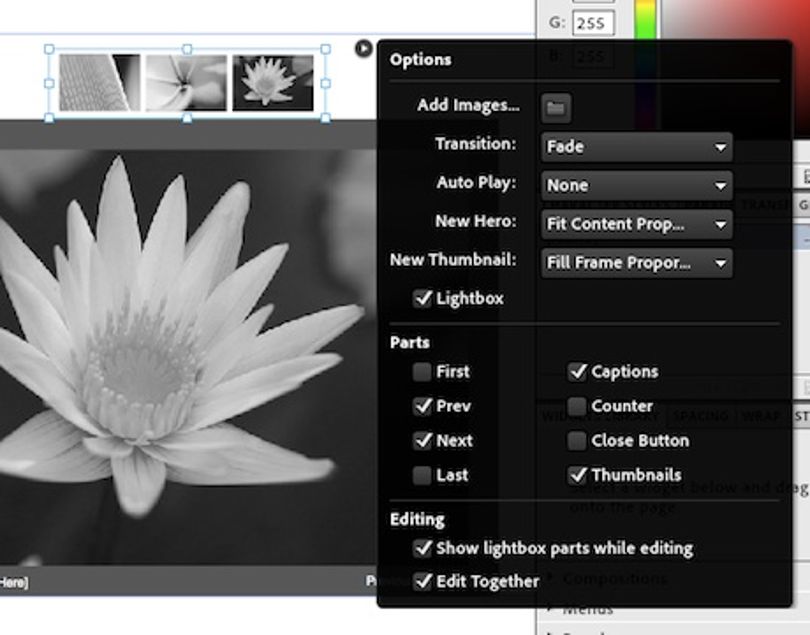Click the green color slider strip
810x635 pixels.
tap(645, 19)
